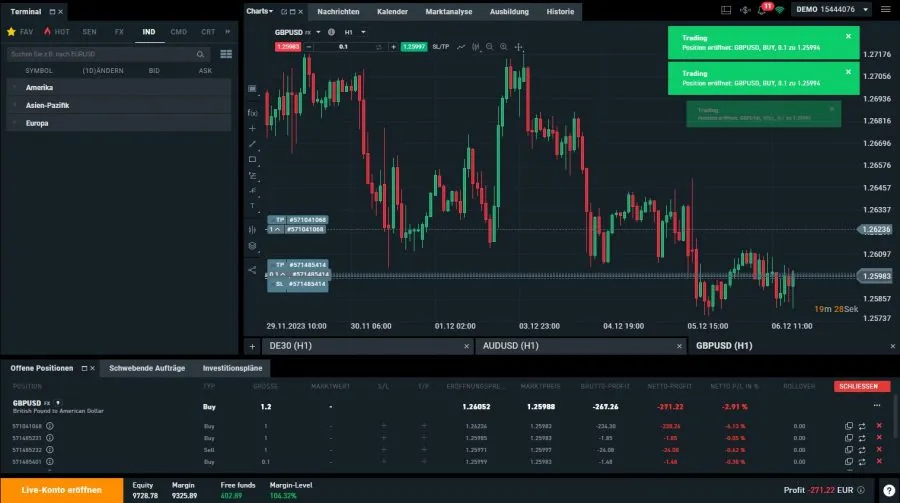
Task: Share the chart using the share icon
Action: coord(252,270)
